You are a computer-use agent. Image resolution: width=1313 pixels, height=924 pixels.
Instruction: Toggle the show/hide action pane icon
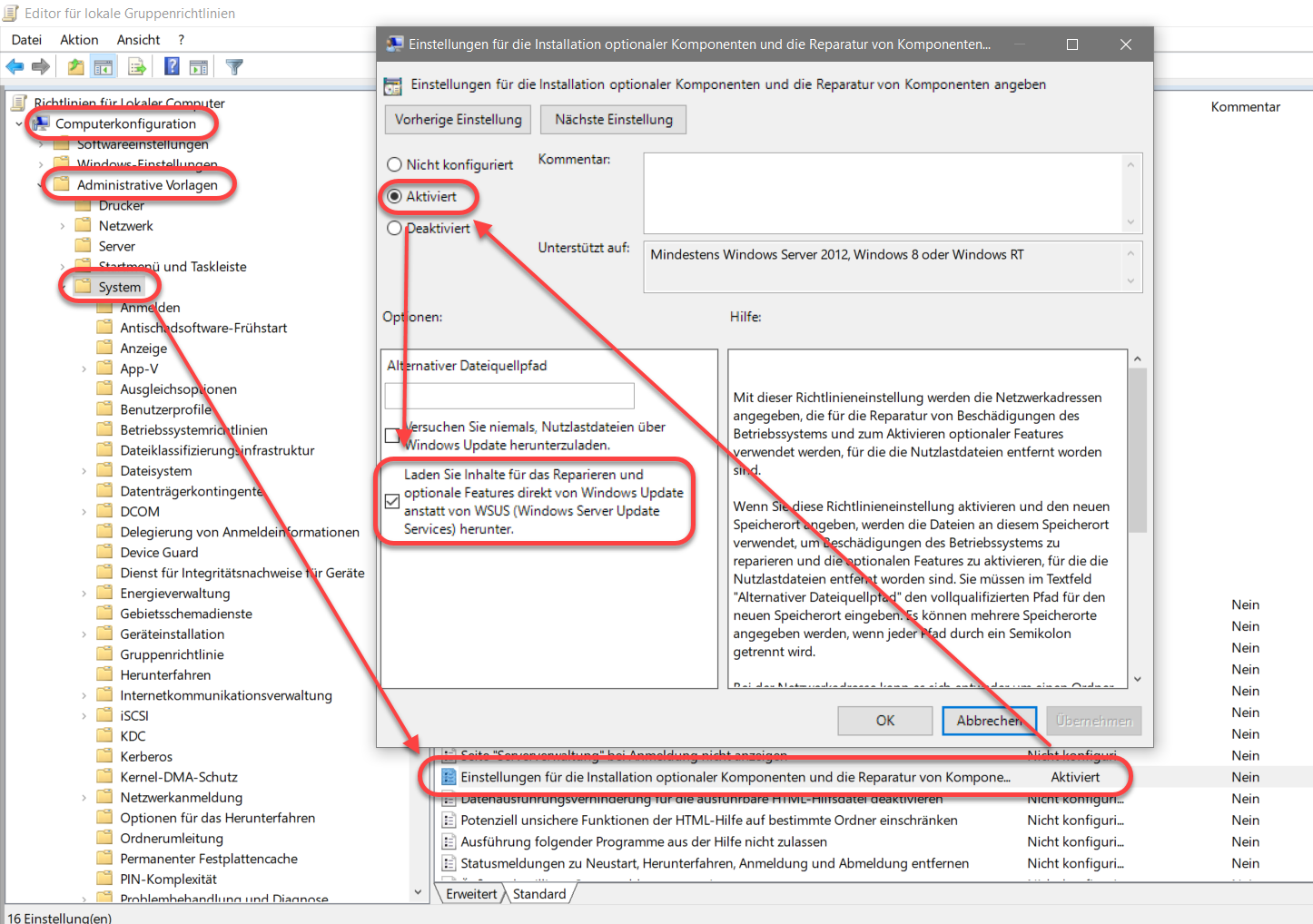tap(199, 66)
